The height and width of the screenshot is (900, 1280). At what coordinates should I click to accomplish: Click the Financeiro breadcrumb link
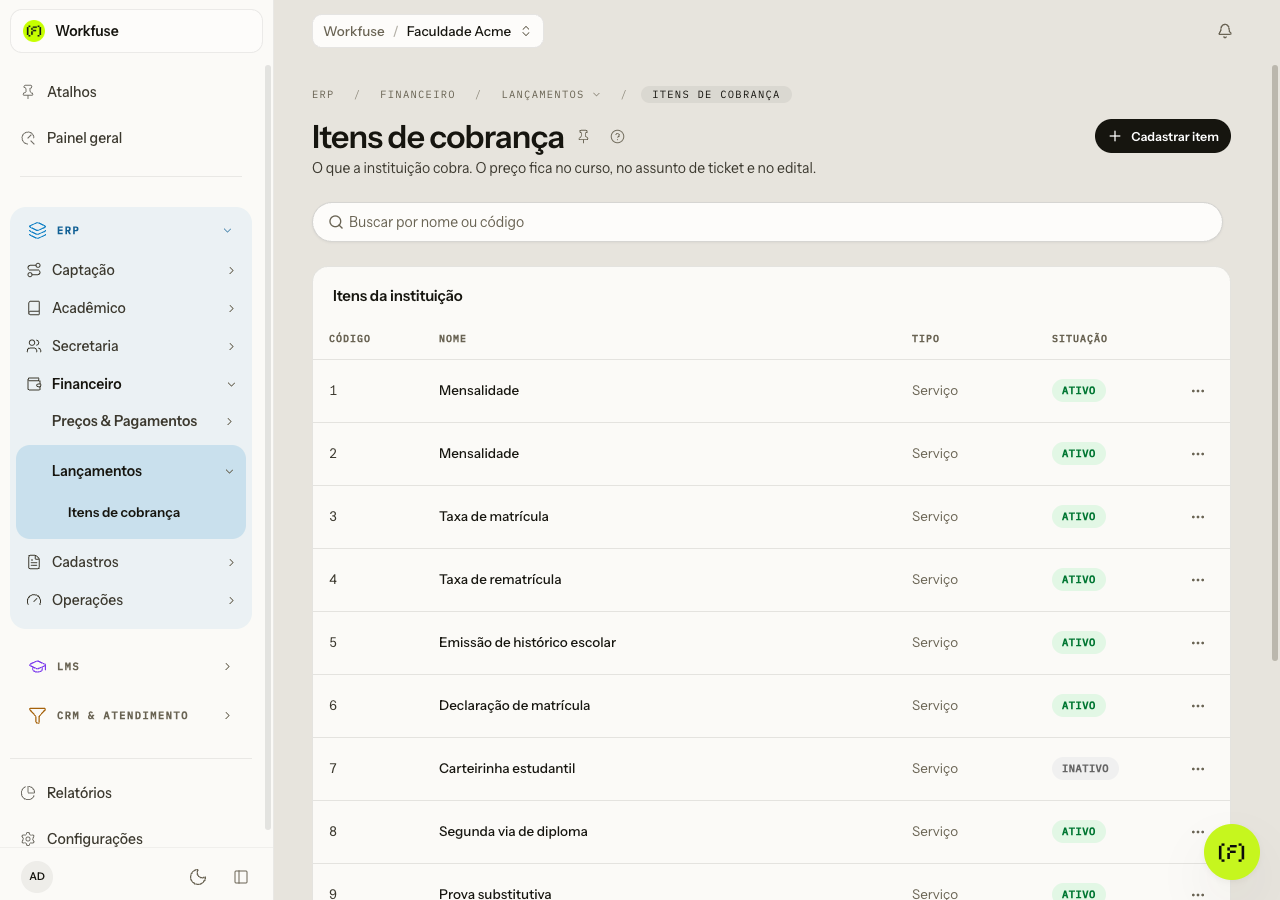(418, 94)
